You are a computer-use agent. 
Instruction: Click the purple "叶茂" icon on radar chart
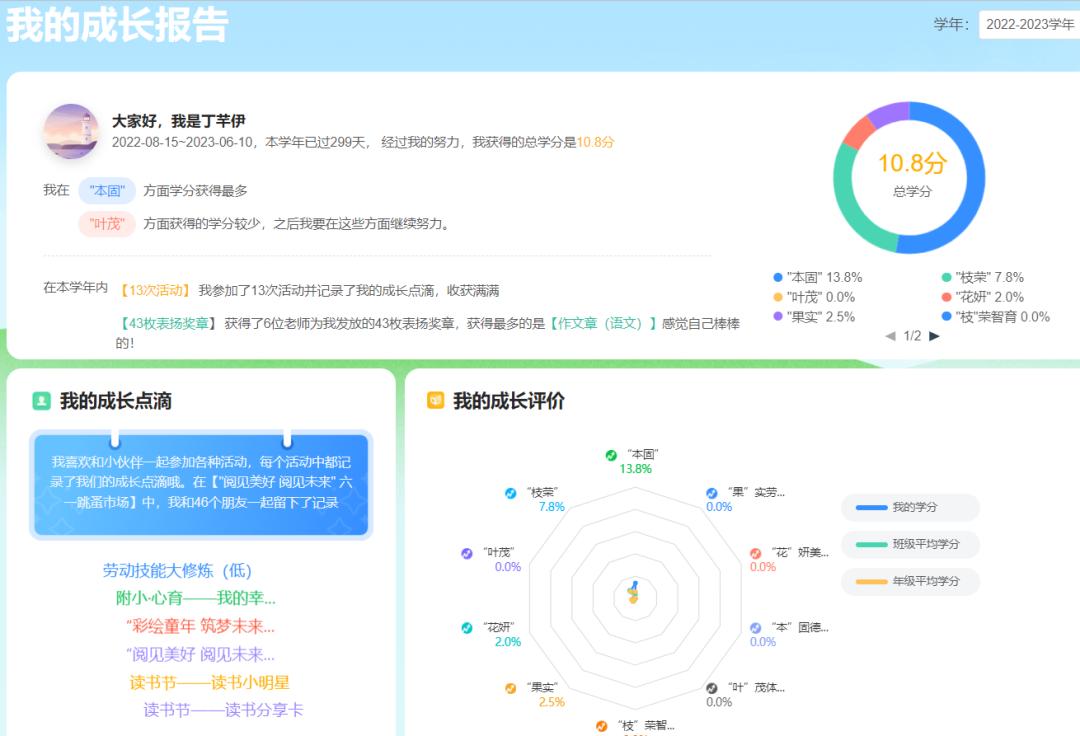465,553
